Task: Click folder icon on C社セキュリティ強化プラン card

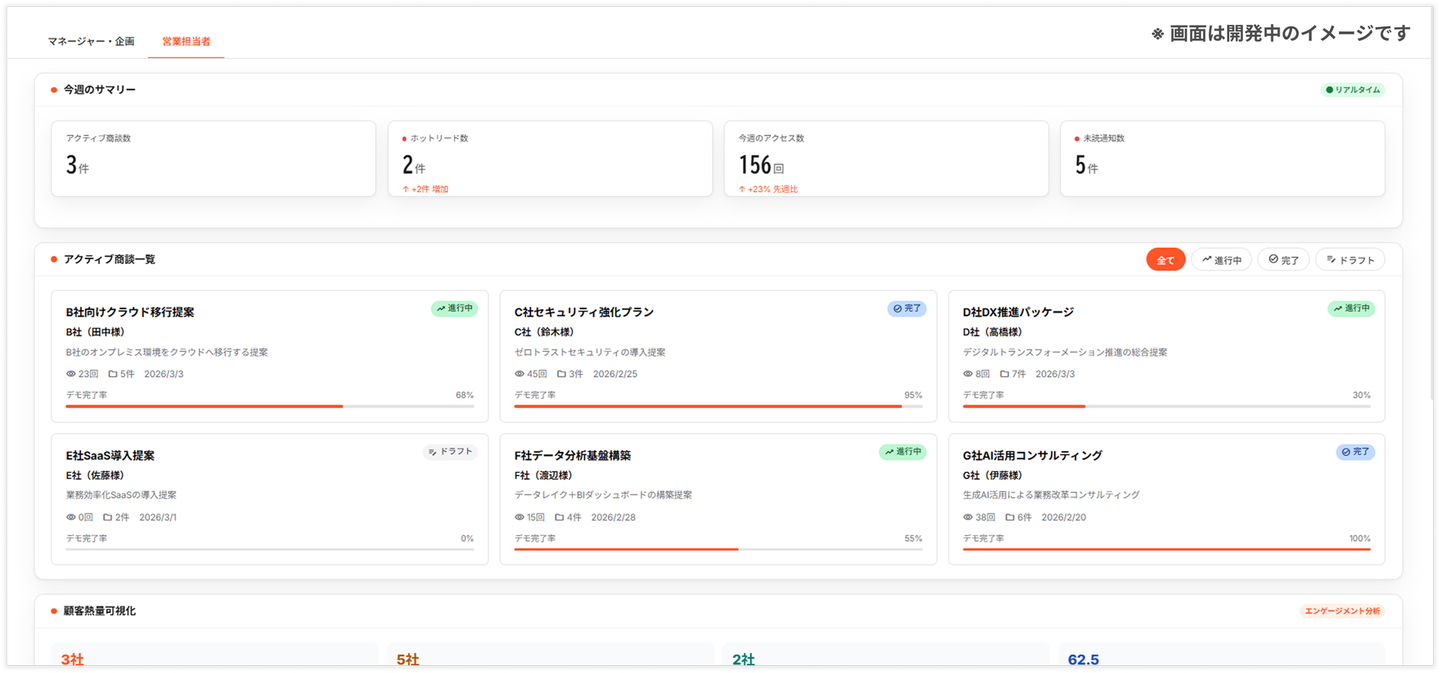Action: [x=562, y=374]
